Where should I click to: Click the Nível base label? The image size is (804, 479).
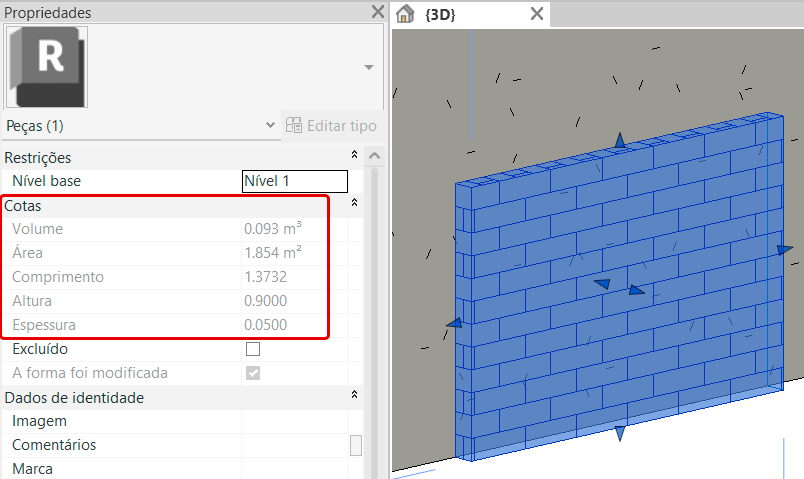click(x=47, y=181)
